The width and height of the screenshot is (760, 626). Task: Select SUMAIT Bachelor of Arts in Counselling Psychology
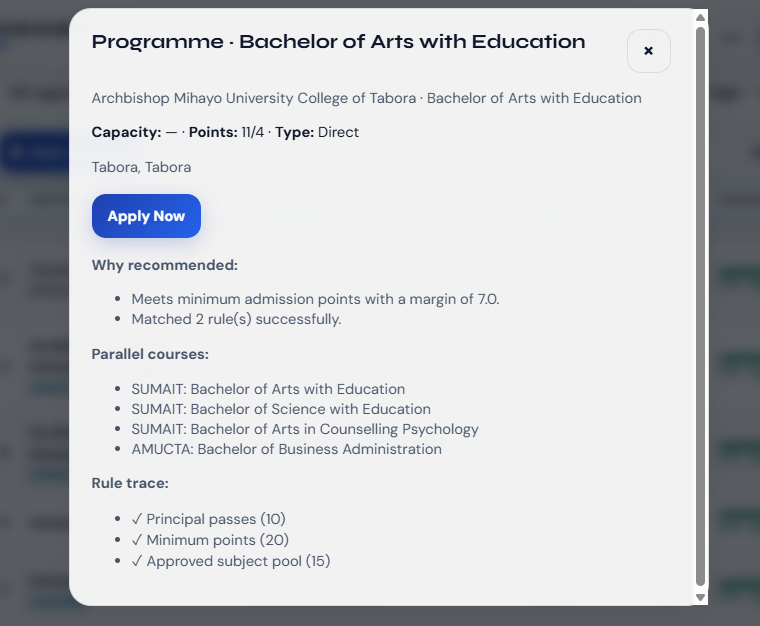coord(305,429)
